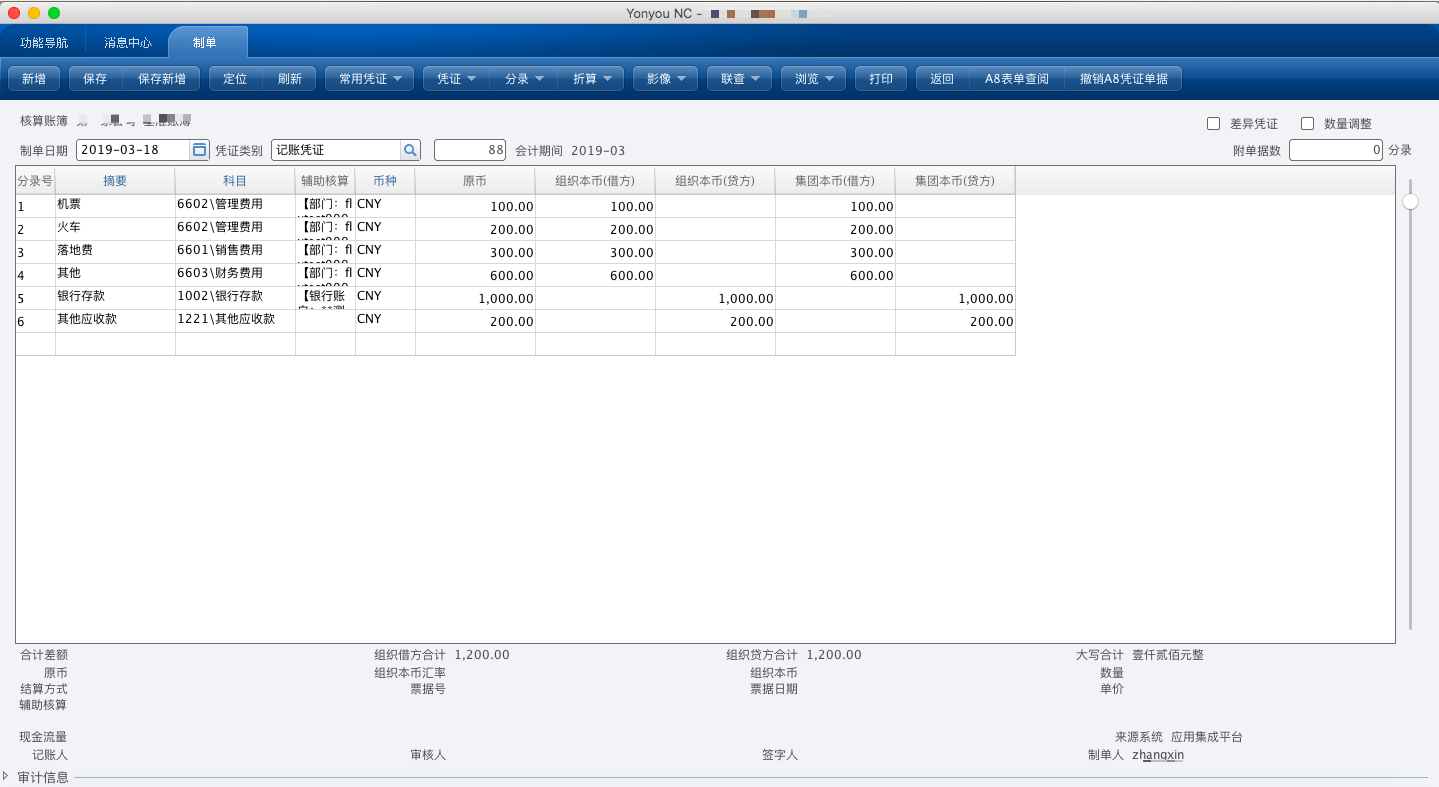Switch to the 消息中心 tab
The image size is (1439, 787).
tap(128, 43)
